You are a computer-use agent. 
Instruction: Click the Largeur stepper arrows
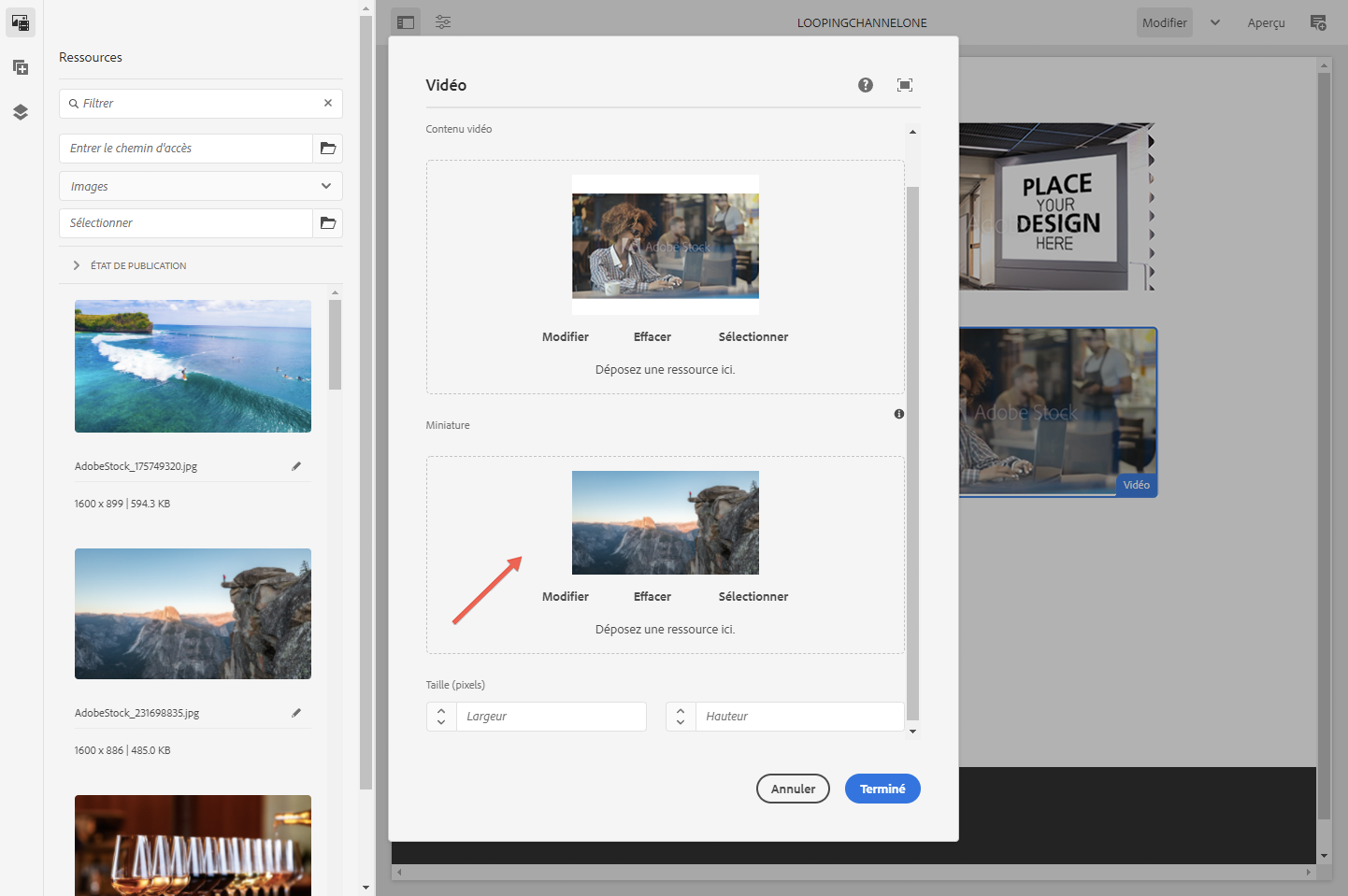tap(441, 717)
